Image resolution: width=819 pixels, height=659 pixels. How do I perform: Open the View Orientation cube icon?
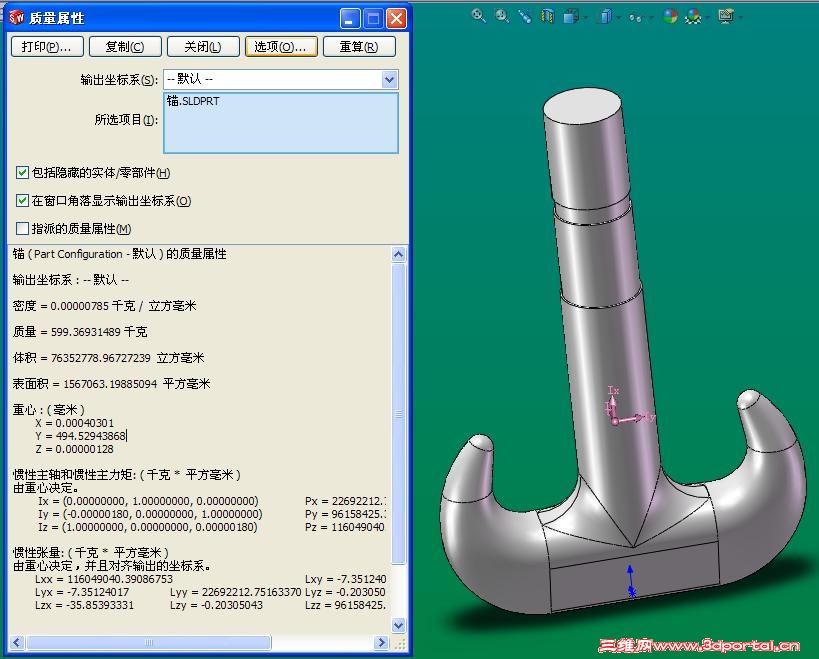click(x=570, y=17)
